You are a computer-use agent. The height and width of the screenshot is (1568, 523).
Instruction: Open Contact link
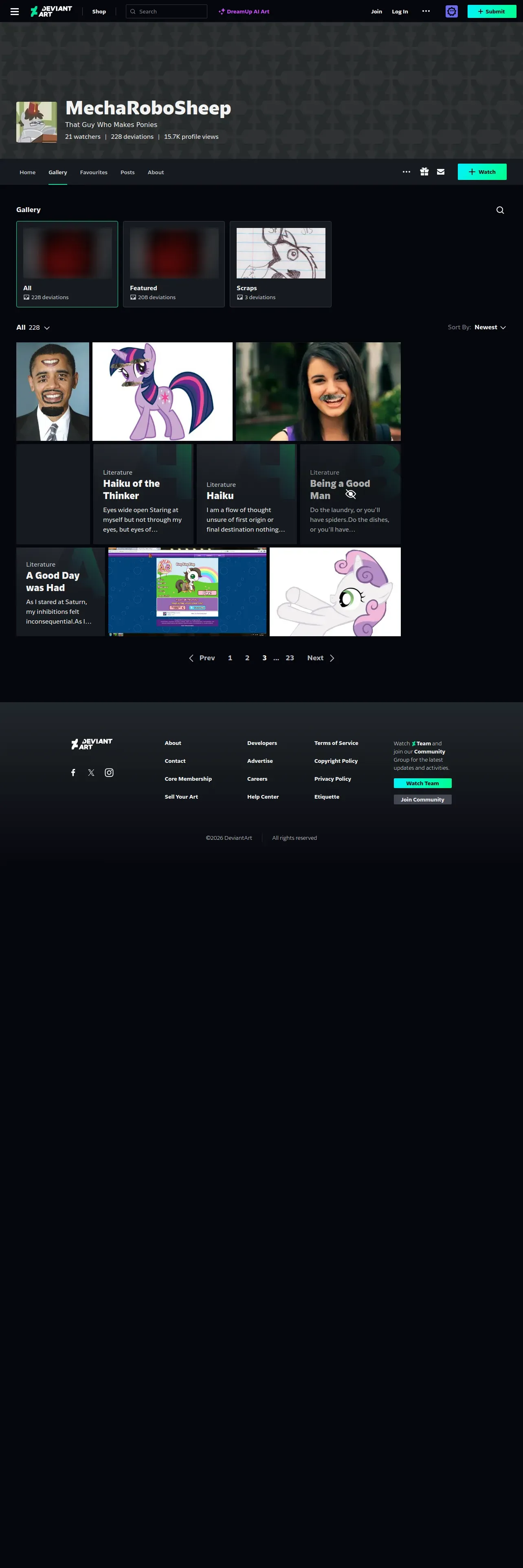(x=175, y=761)
